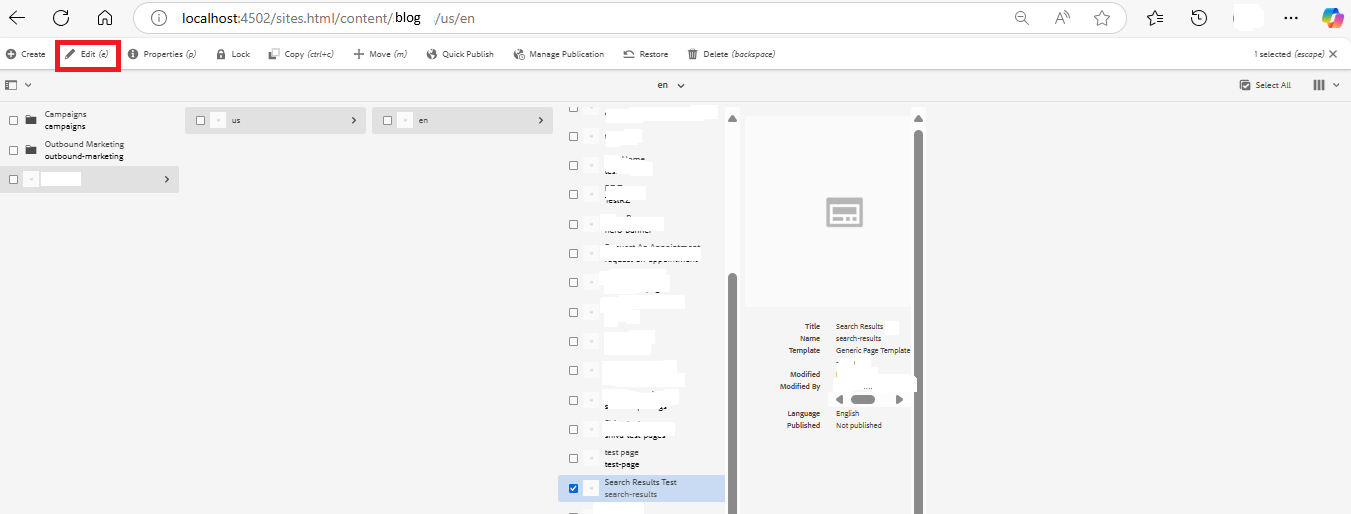Click Restore in the action bar

click(645, 54)
